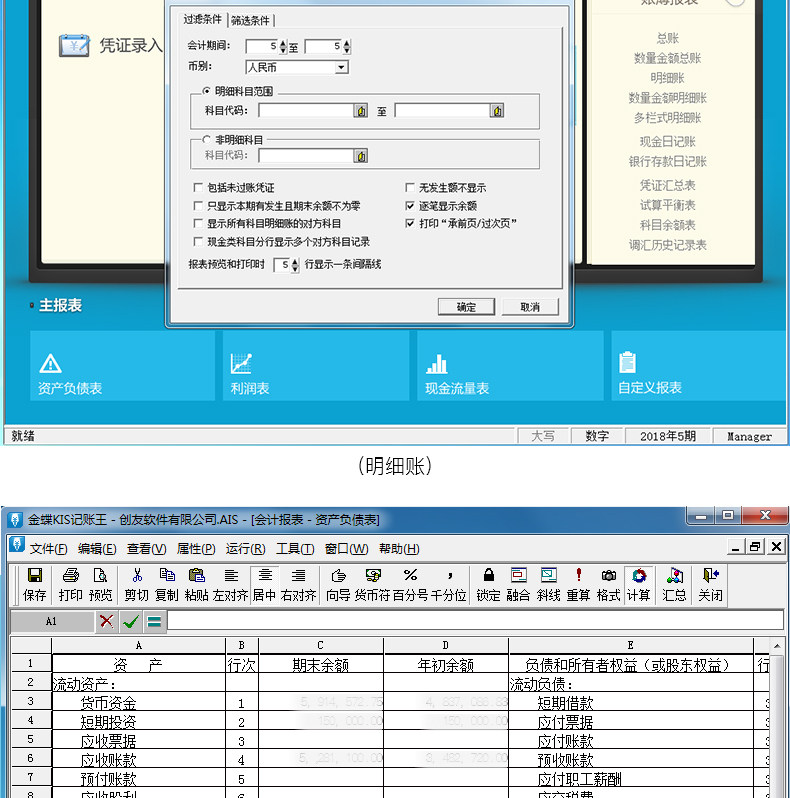Open lookup for ending 科目代码 range
This screenshot has width=790, height=798.
click(497, 110)
